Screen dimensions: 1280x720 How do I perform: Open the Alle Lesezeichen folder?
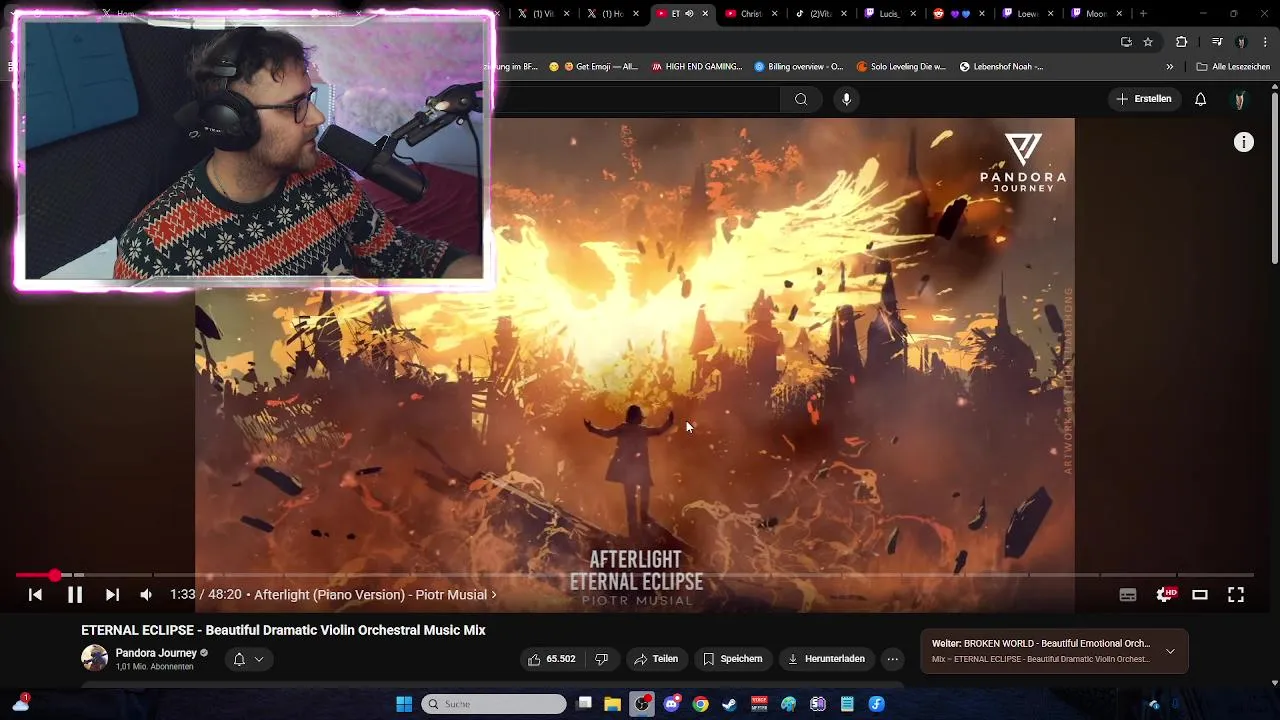[x=1233, y=67]
